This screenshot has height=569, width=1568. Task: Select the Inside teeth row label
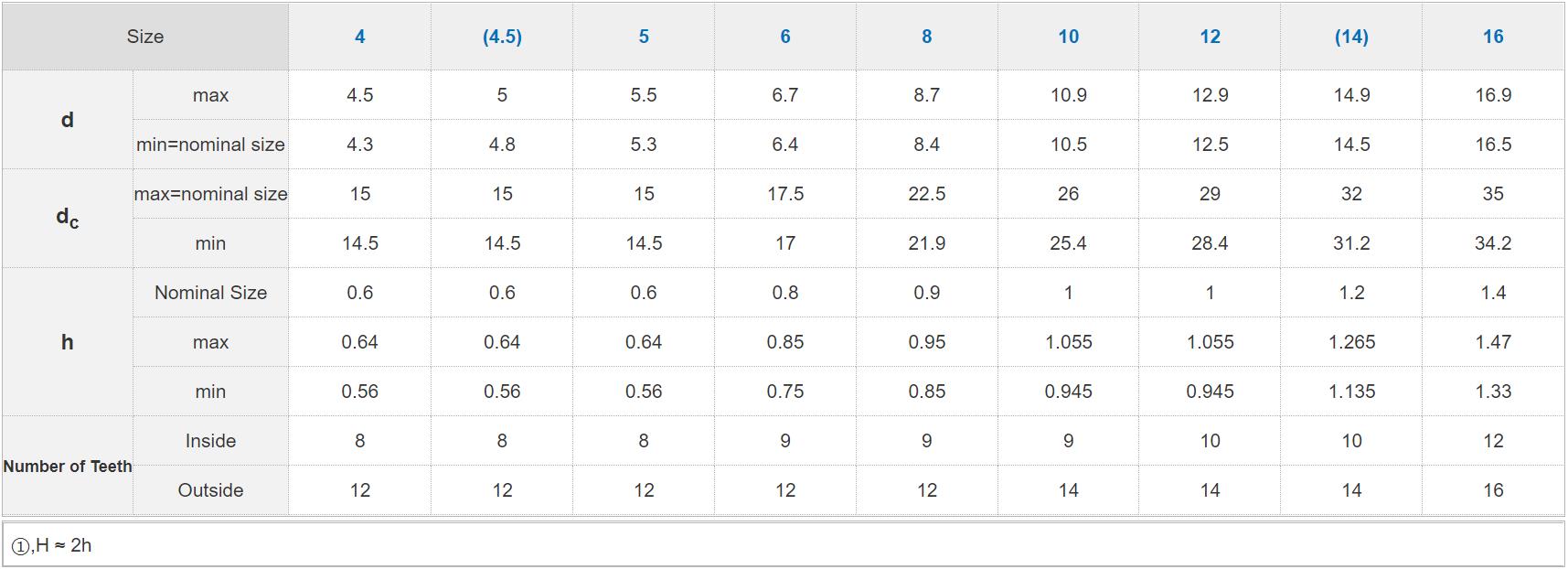(x=210, y=441)
